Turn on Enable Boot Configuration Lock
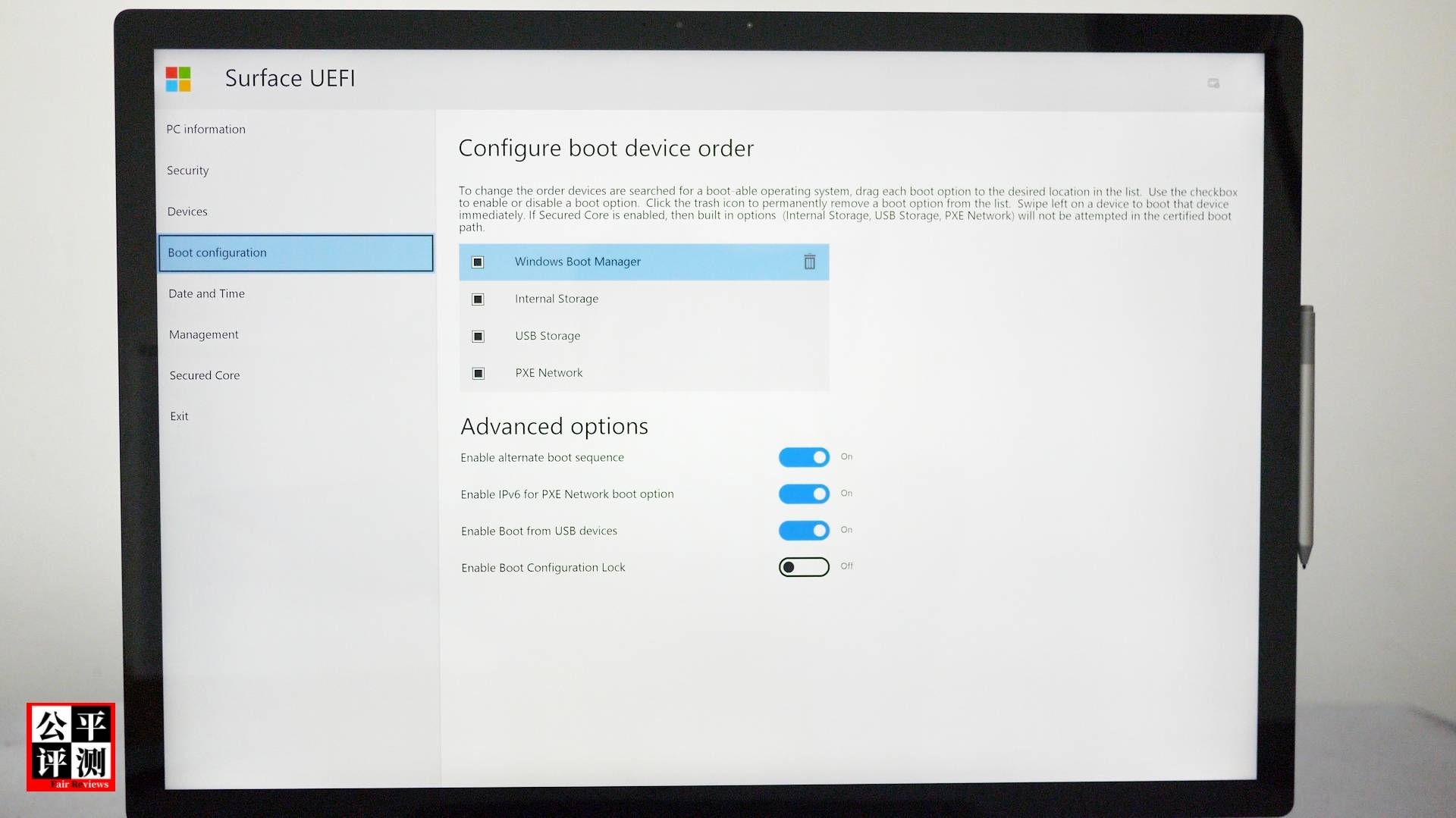 coord(804,567)
